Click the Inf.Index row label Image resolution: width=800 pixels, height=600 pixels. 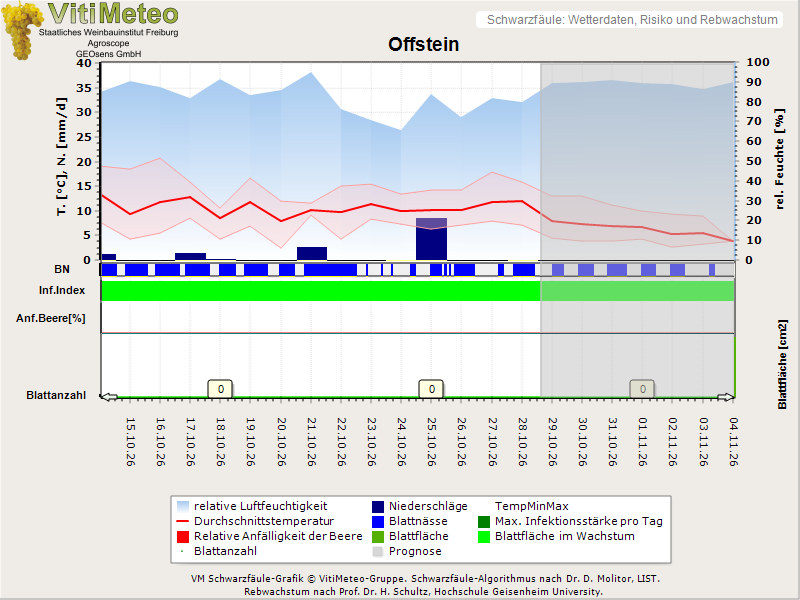pyautogui.click(x=62, y=290)
